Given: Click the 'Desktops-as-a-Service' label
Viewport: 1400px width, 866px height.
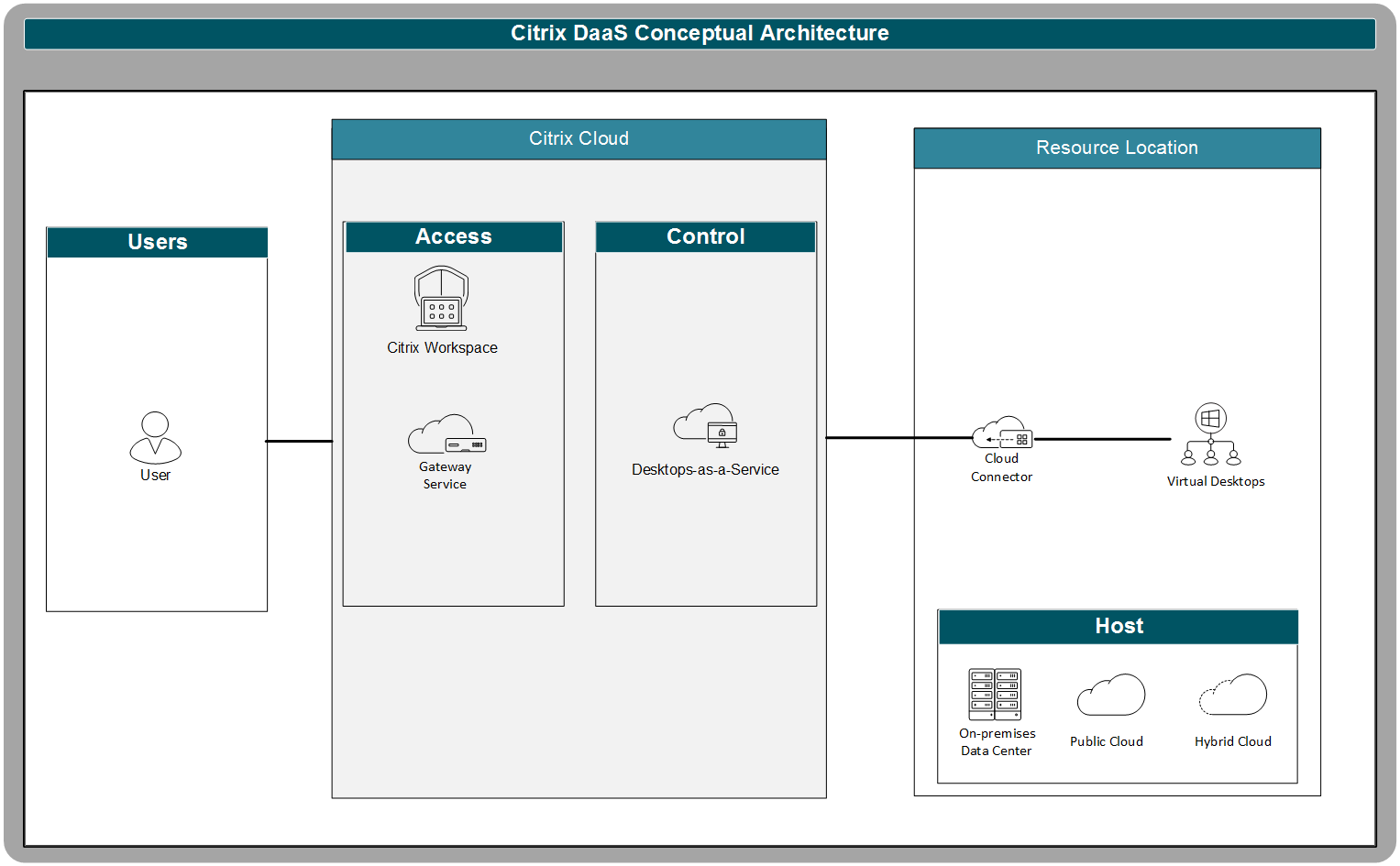Looking at the screenshot, I should coord(705,469).
